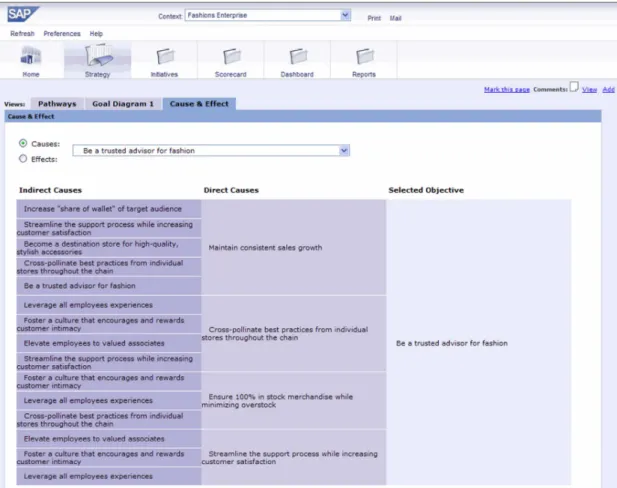Click first 'Leverage all employees experiences' row
Image resolution: width=617 pixels, height=488 pixels.
click(109, 305)
